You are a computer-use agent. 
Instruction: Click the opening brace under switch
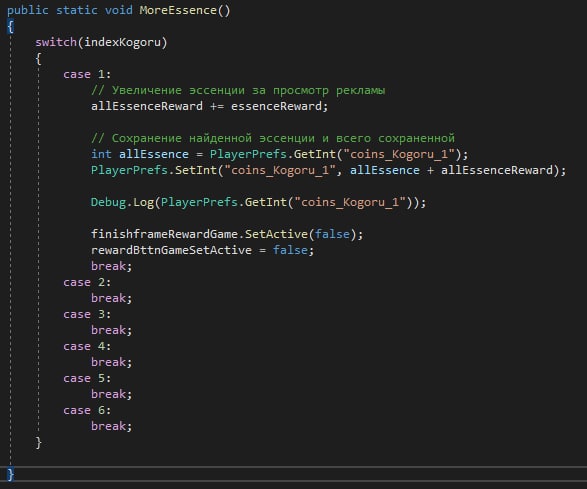[x=39, y=58]
